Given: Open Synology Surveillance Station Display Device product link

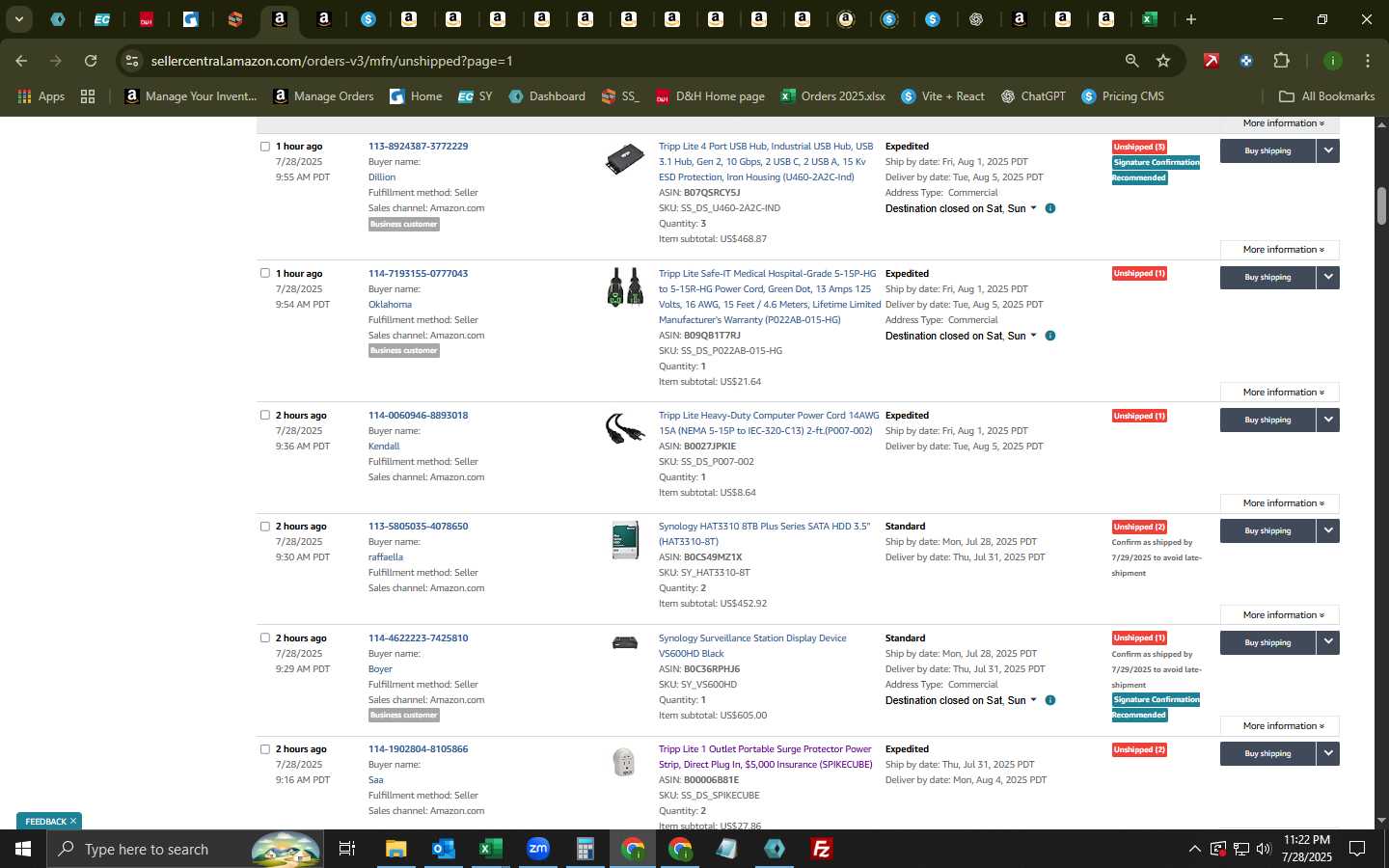Looking at the screenshot, I should 752,645.
